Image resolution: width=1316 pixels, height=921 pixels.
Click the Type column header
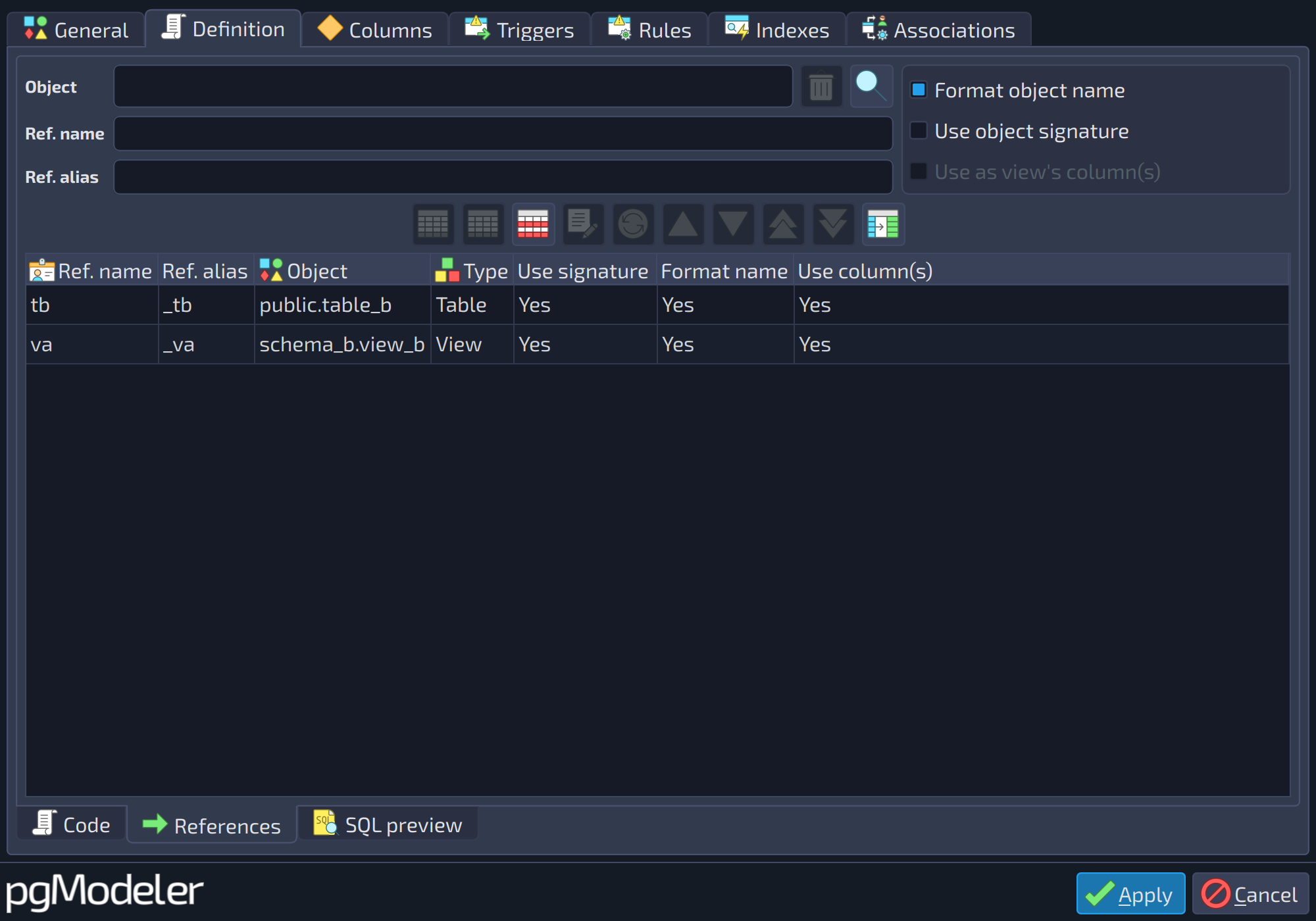coord(472,271)
